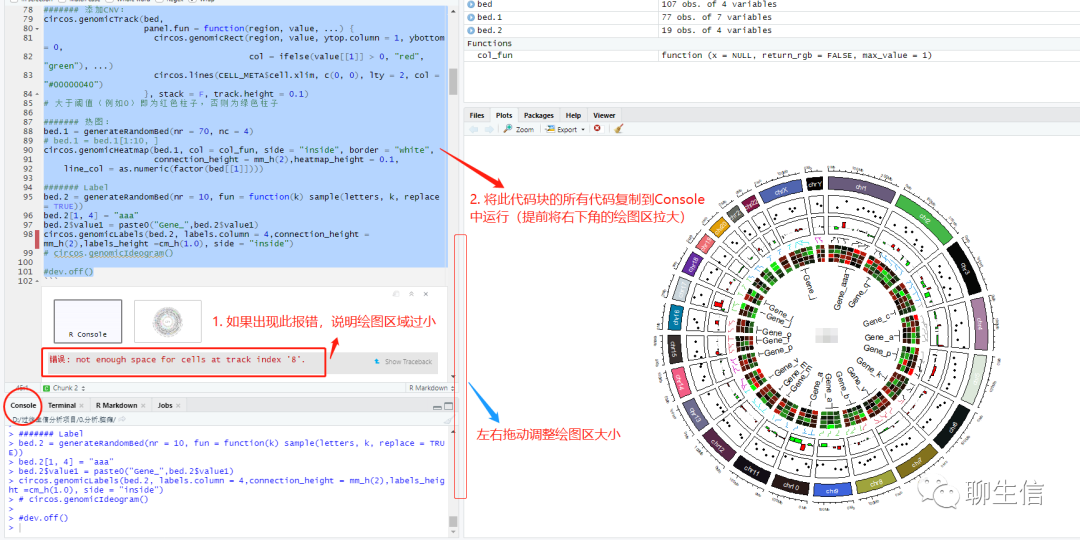Pop chunk output into new window icon
Viewport: 1080px width, 540px height.
pyautogui.click(x=396, y=294)
